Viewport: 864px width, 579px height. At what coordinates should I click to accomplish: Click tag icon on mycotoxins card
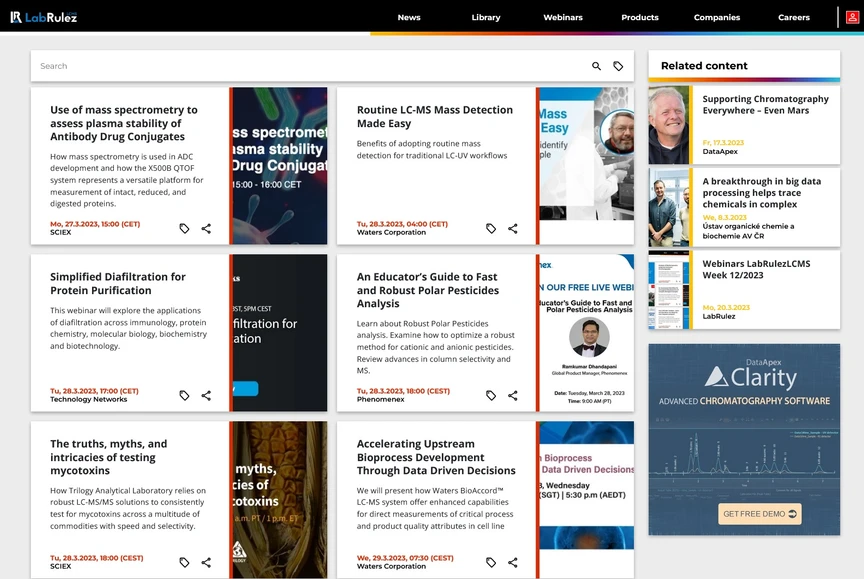click(x=184, y=562)
